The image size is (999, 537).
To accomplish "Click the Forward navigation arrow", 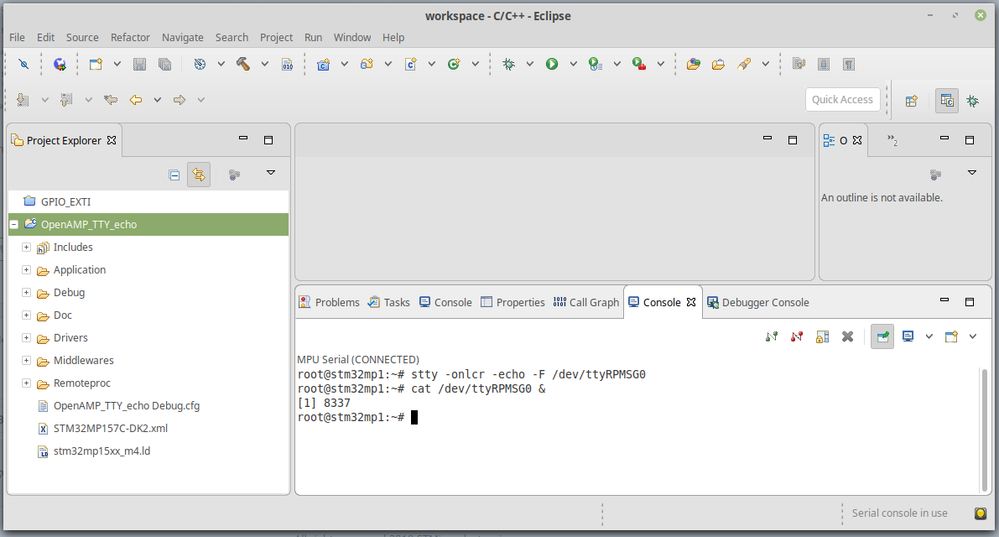I will click(179, 99).
